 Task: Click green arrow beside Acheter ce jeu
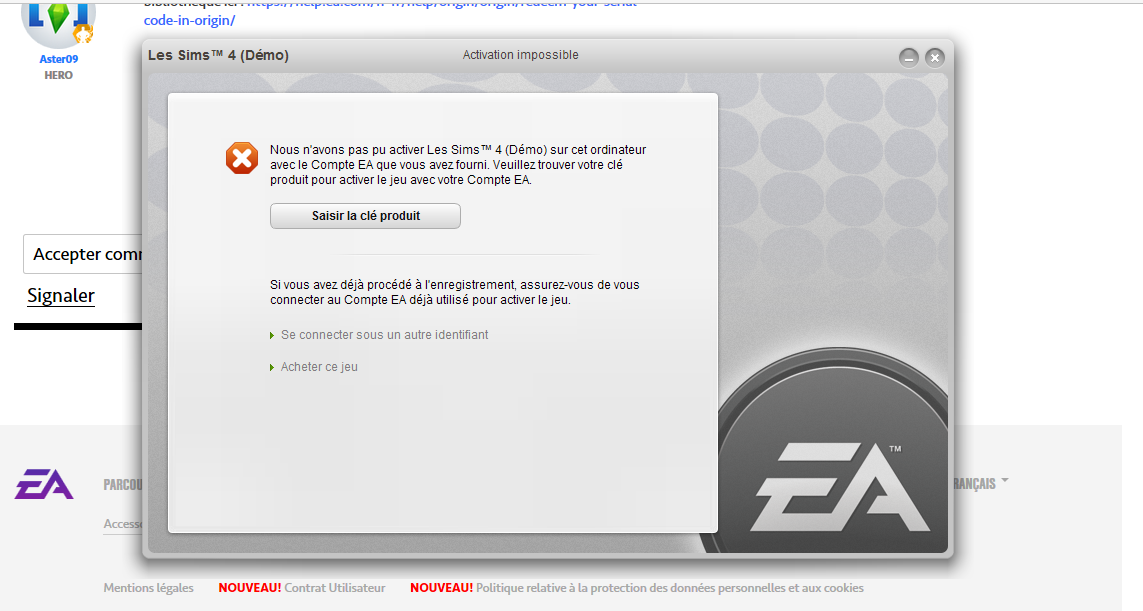tap(272, 367)
